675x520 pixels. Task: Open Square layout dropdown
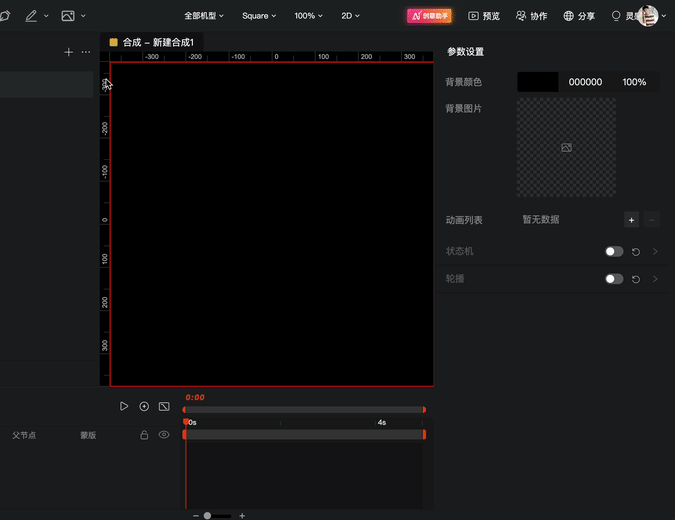(x=259, y=16)
